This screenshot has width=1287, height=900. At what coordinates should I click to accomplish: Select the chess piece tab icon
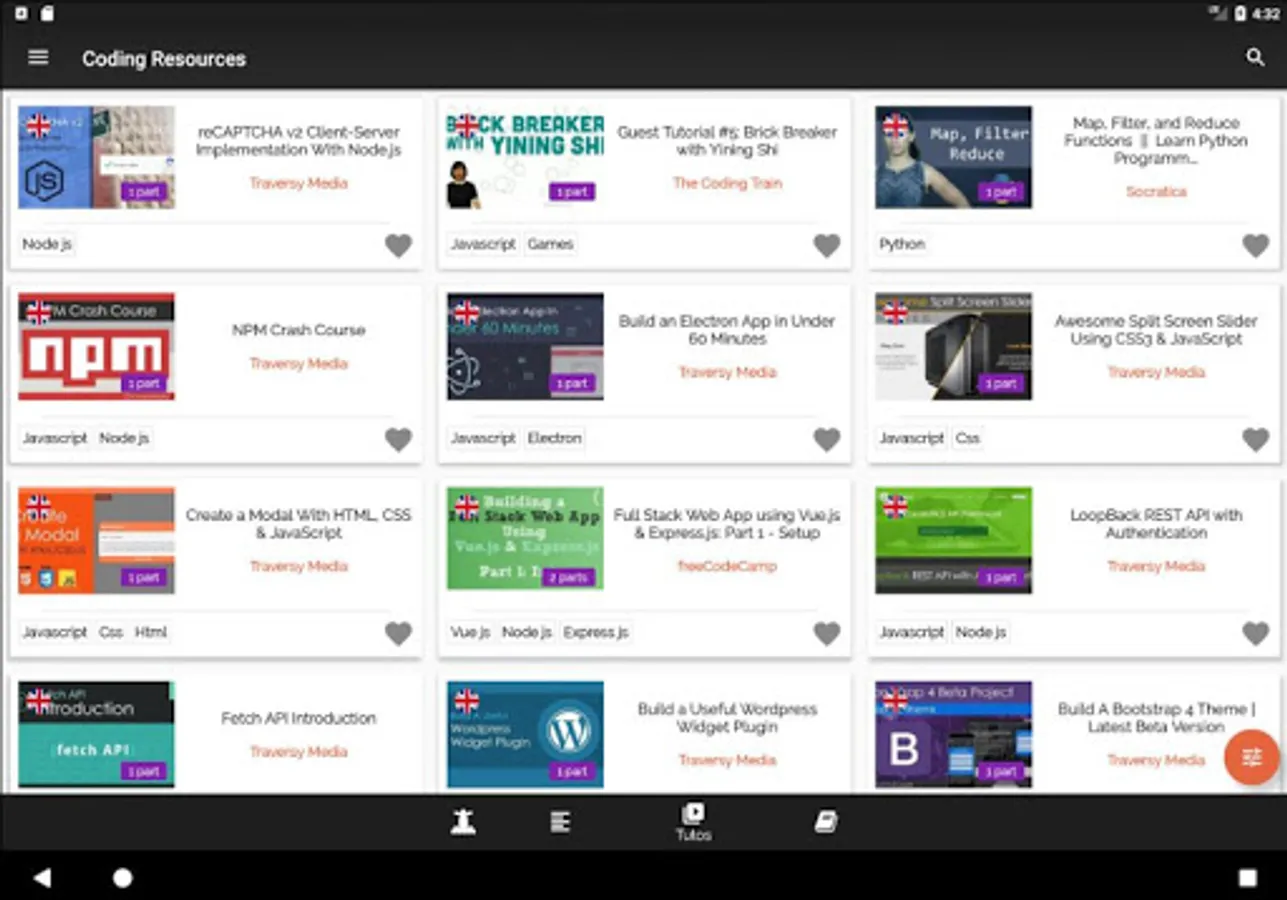pos(462,822)
